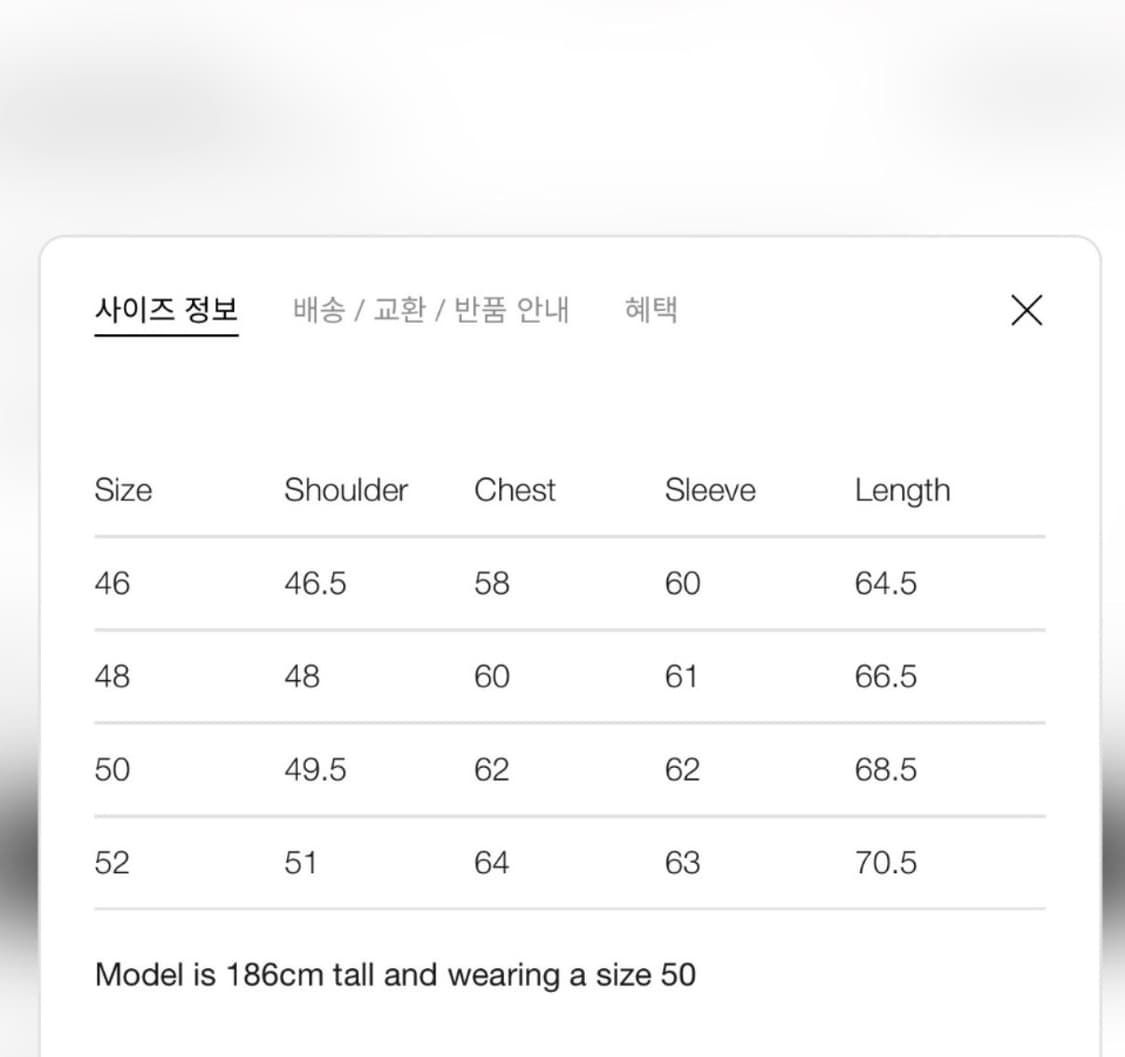Click the Length column header

[x=902, y=490]
